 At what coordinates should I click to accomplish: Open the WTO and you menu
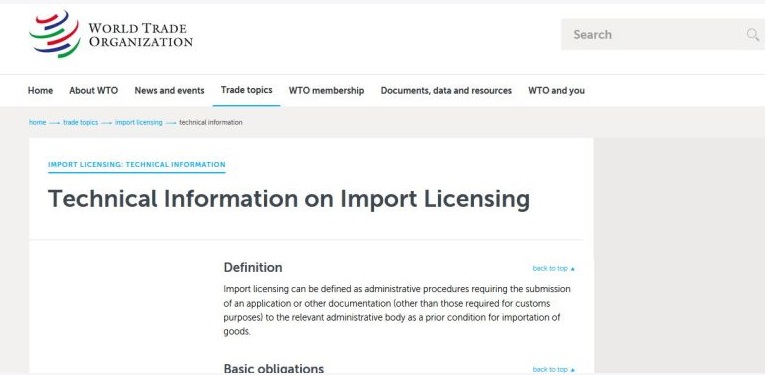[557, 91]
